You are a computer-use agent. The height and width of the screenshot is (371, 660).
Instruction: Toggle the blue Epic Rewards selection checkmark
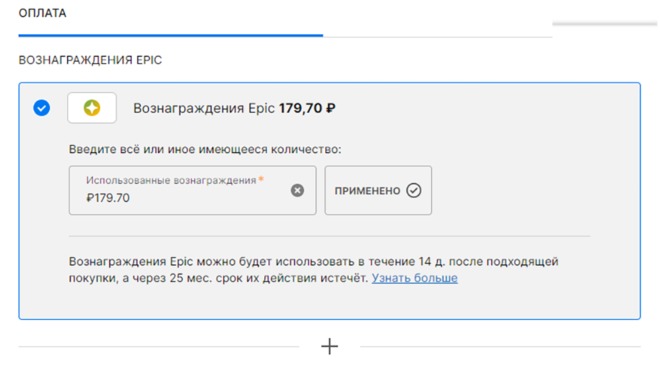click(42, 108)
